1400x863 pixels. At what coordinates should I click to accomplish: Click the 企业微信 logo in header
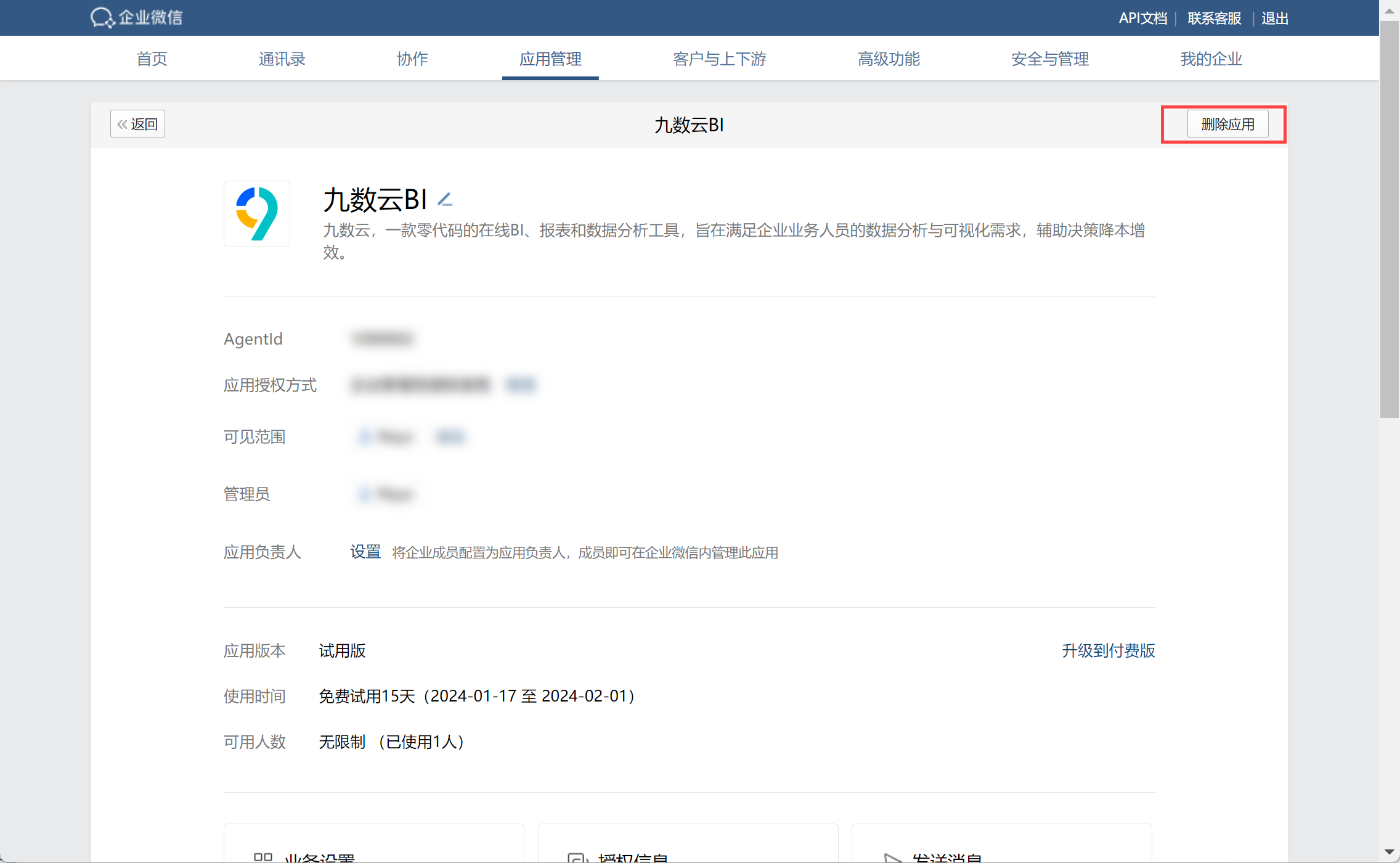137,17
